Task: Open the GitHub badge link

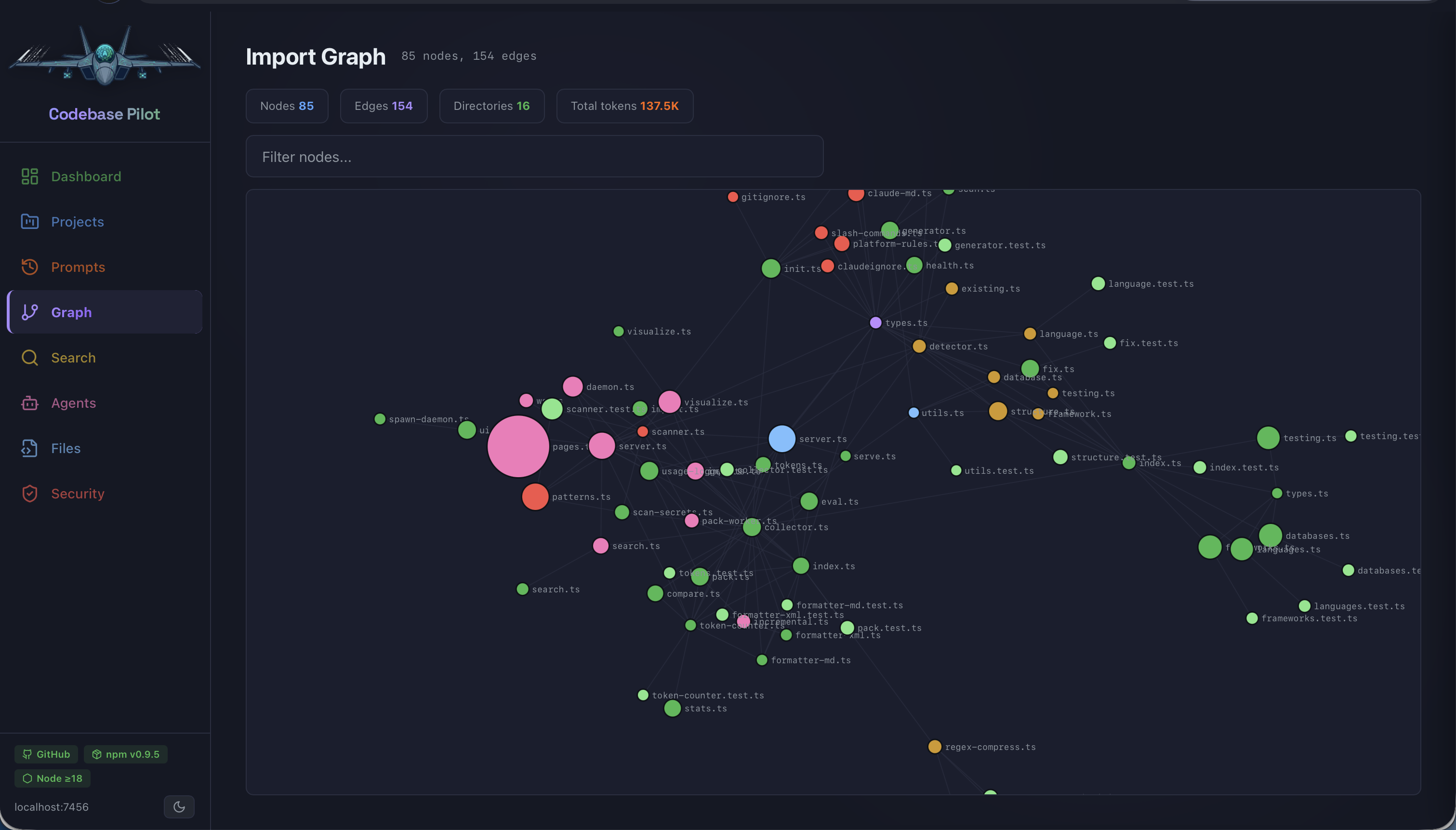Action: click(46, 754)
